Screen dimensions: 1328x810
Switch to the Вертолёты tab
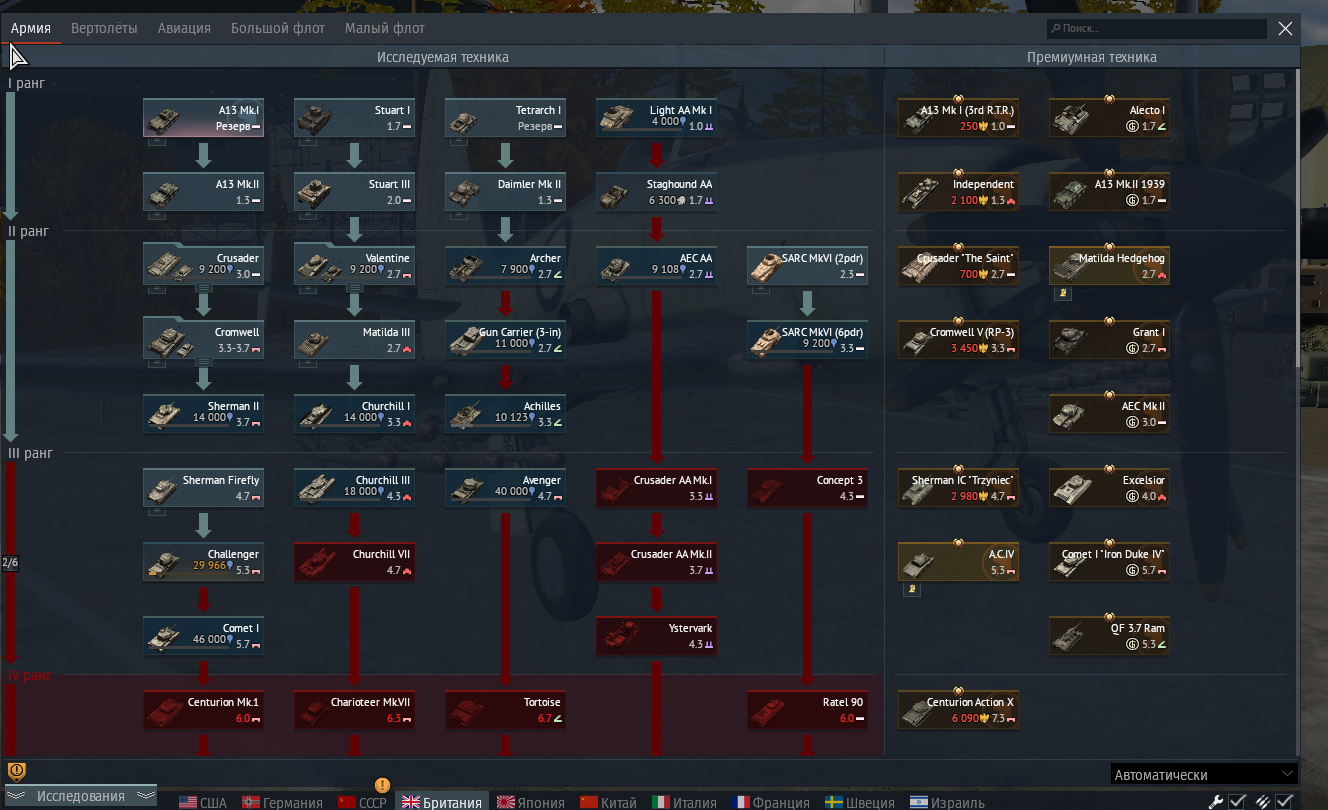click(104, 28)
